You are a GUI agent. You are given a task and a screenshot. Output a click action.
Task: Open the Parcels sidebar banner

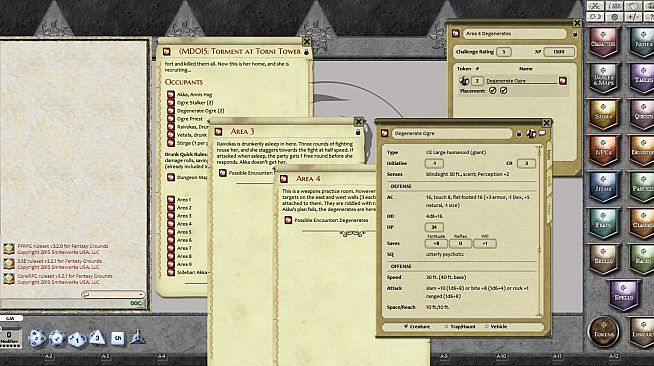click(642, 187)
